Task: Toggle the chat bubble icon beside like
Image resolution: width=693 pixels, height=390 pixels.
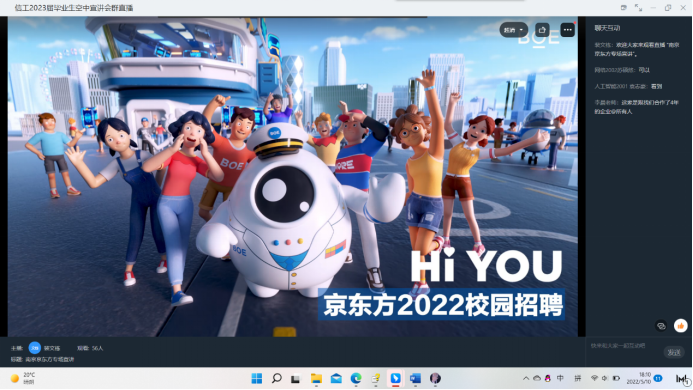Action: (661, 326)
